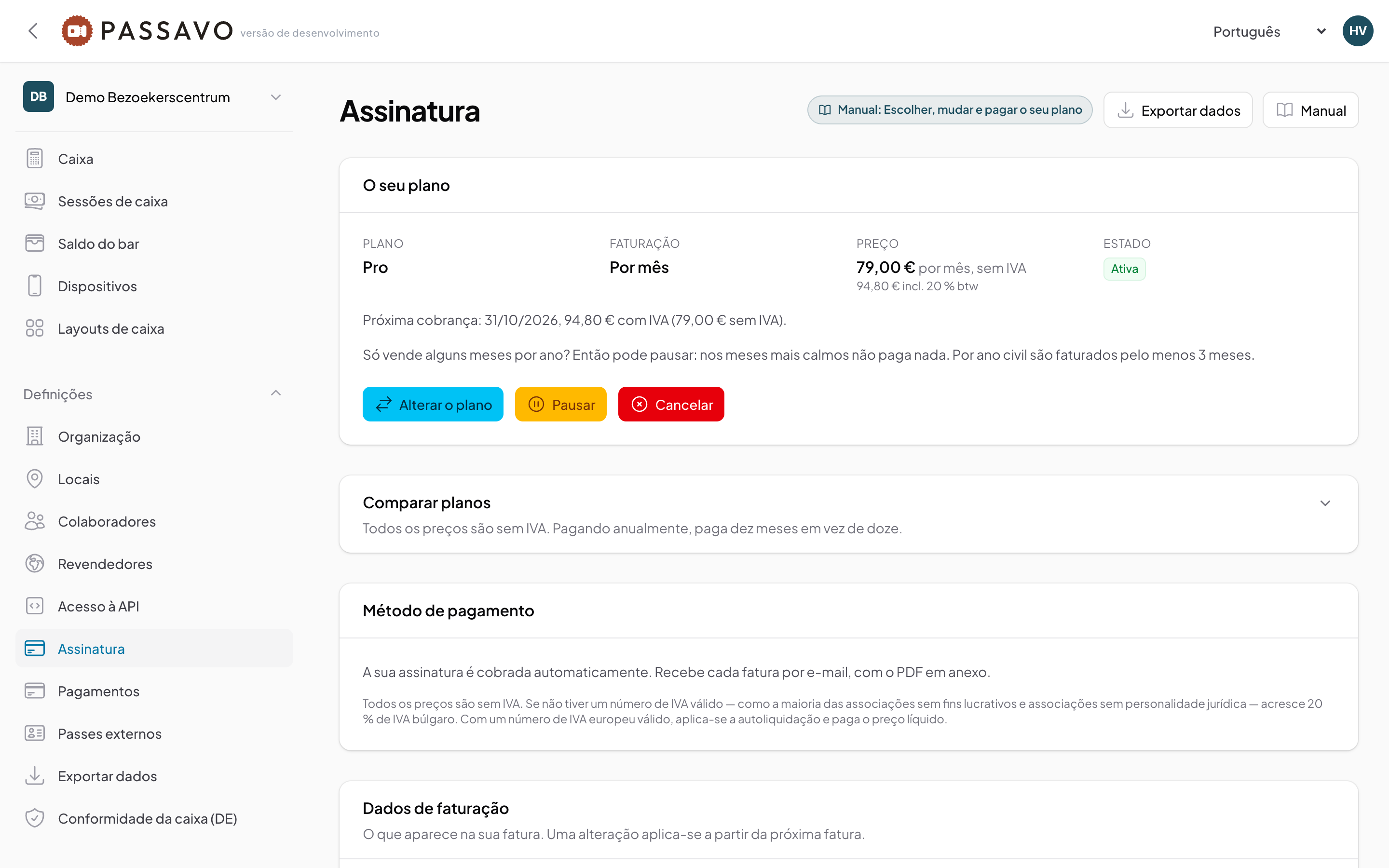Image resolution: width=1389 pixels, height=868 pixels.
Task: Click the Por mês billing value
Action: [x=639, y=268]
